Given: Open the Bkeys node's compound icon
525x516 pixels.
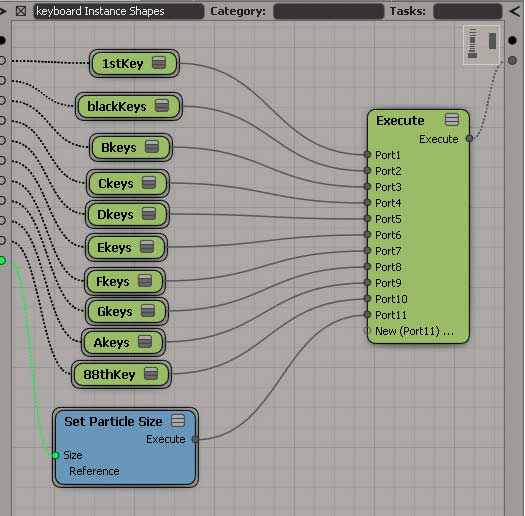Looking at the screenshot, I should tap(152, 147).
